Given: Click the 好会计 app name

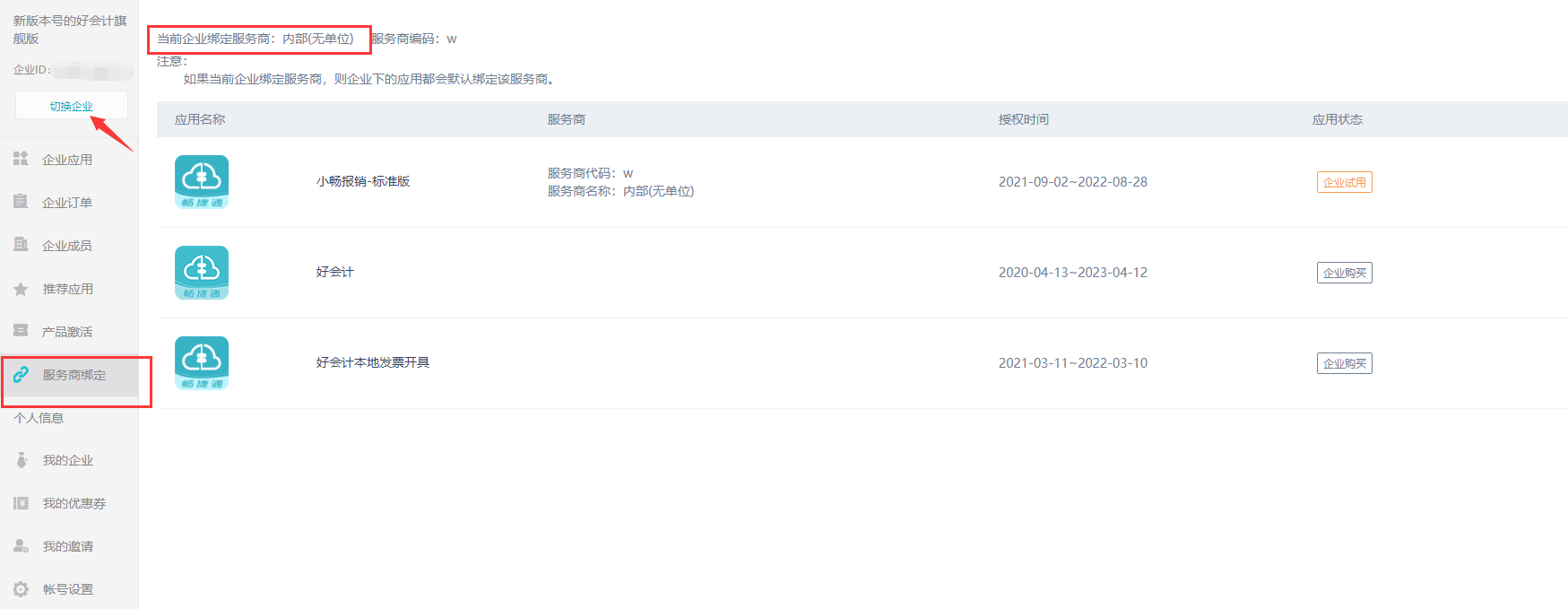Looking at the screenshot, I should tap(335, 272).
